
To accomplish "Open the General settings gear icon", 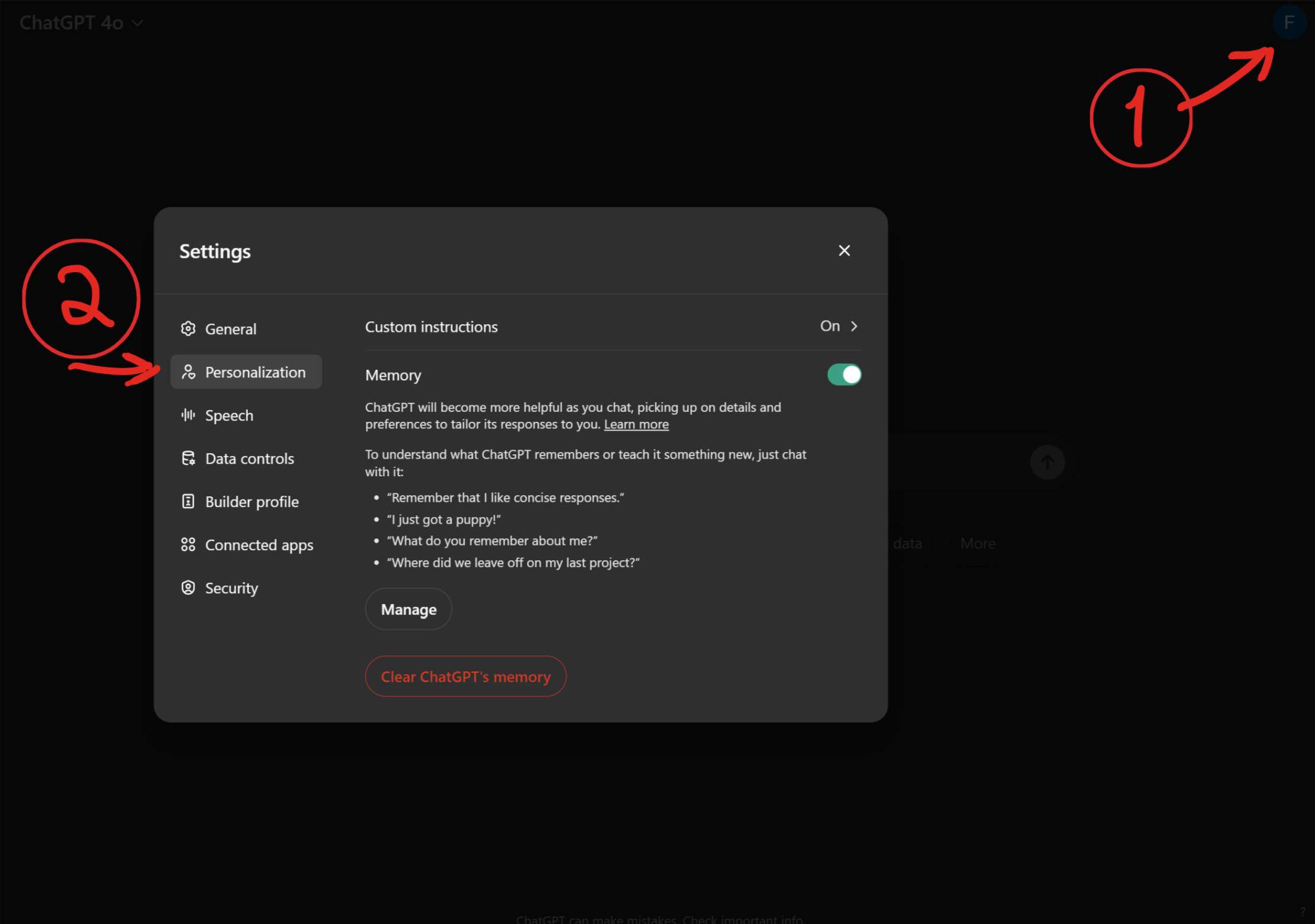I will pyautogui.click(x=188, y=328).
